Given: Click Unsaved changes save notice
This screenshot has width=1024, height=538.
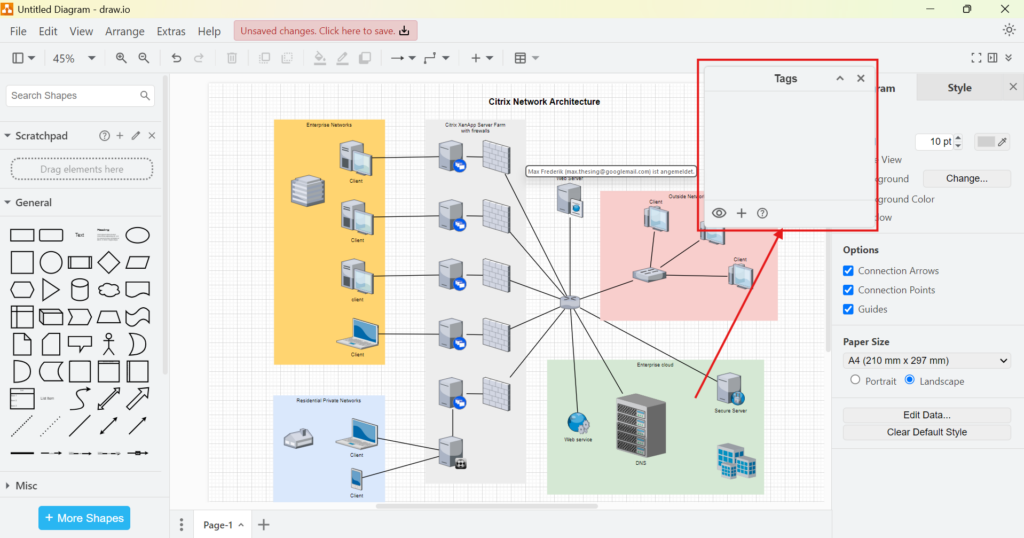Looking at the screenshot, I should coord(325,31).
